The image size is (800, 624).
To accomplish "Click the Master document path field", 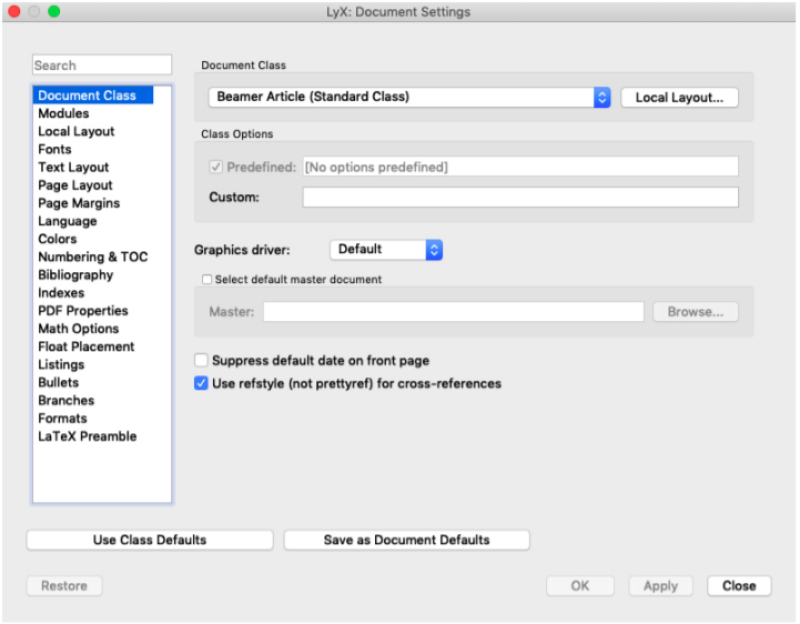I will click(x=454, y=312).
